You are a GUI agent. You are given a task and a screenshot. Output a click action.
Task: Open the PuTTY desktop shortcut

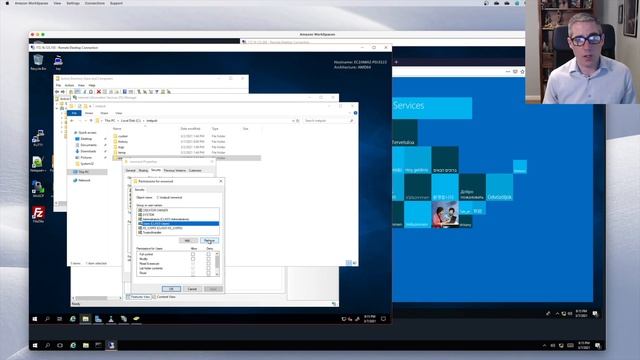[38, 138]
